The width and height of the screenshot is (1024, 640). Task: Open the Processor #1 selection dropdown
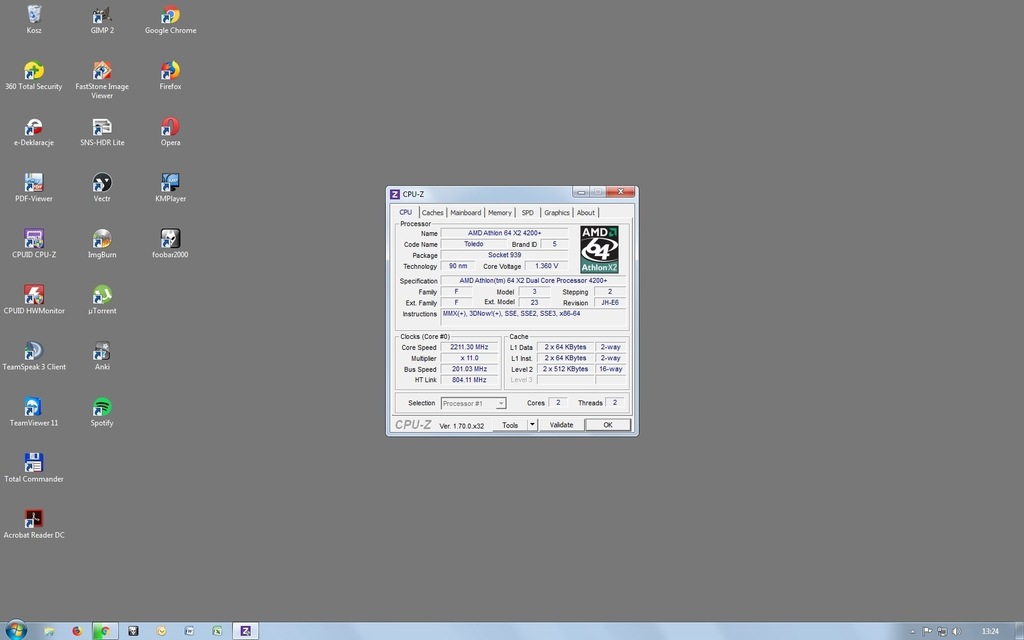click(473, 404)
